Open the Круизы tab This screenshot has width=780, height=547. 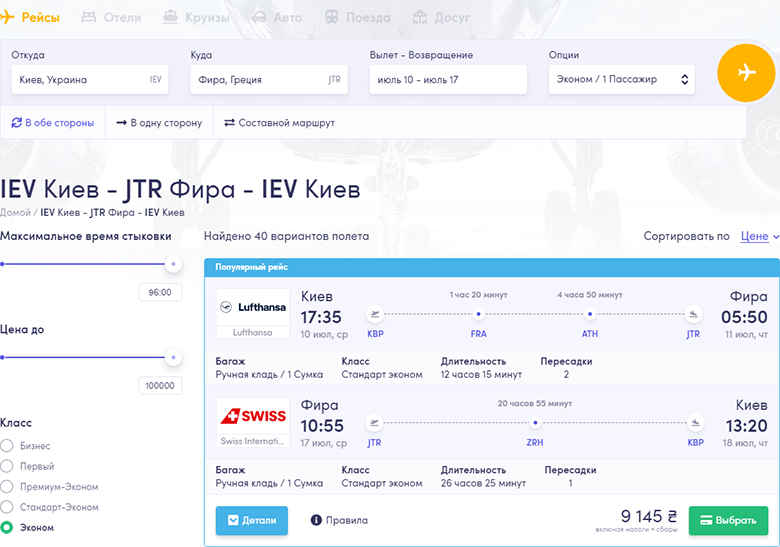click(196, 18)
